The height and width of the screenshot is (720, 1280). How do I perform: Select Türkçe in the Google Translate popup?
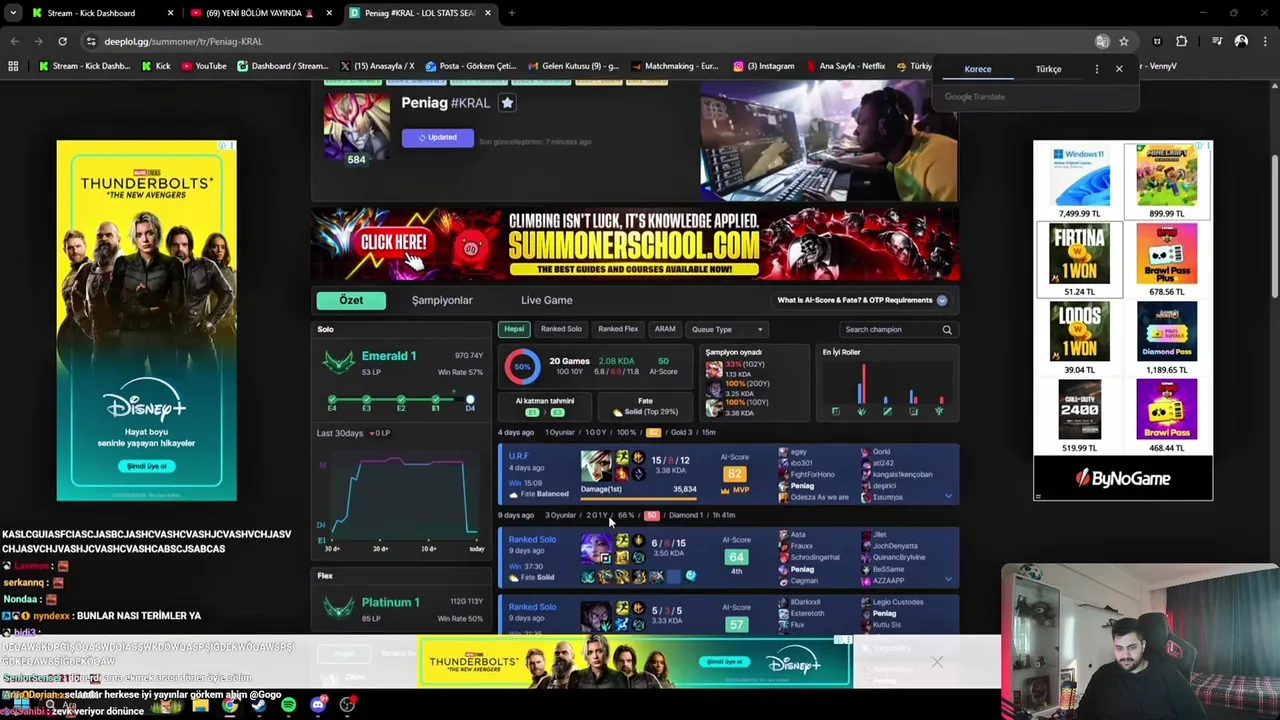coord(1048,69)
